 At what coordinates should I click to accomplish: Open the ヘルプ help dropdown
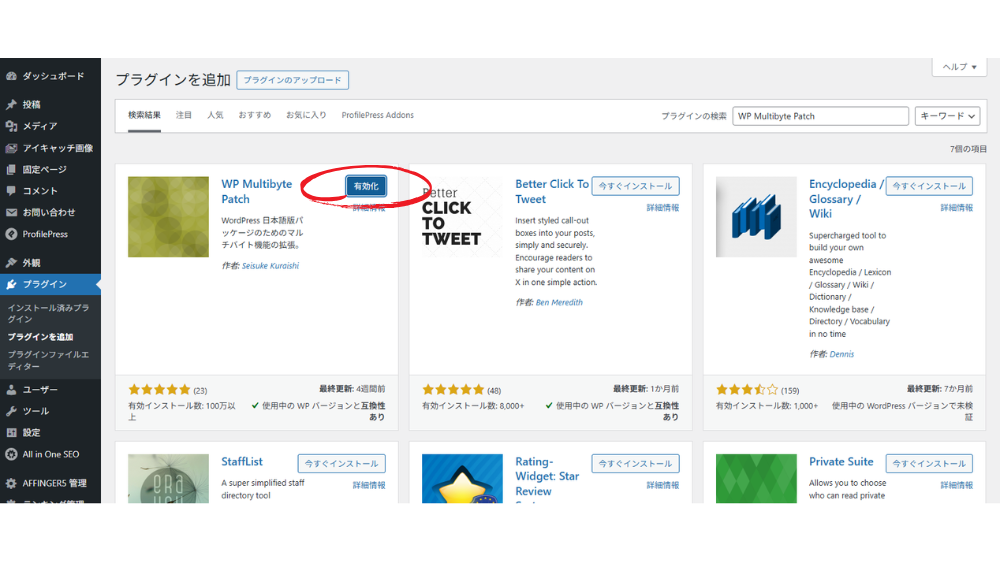959,66
